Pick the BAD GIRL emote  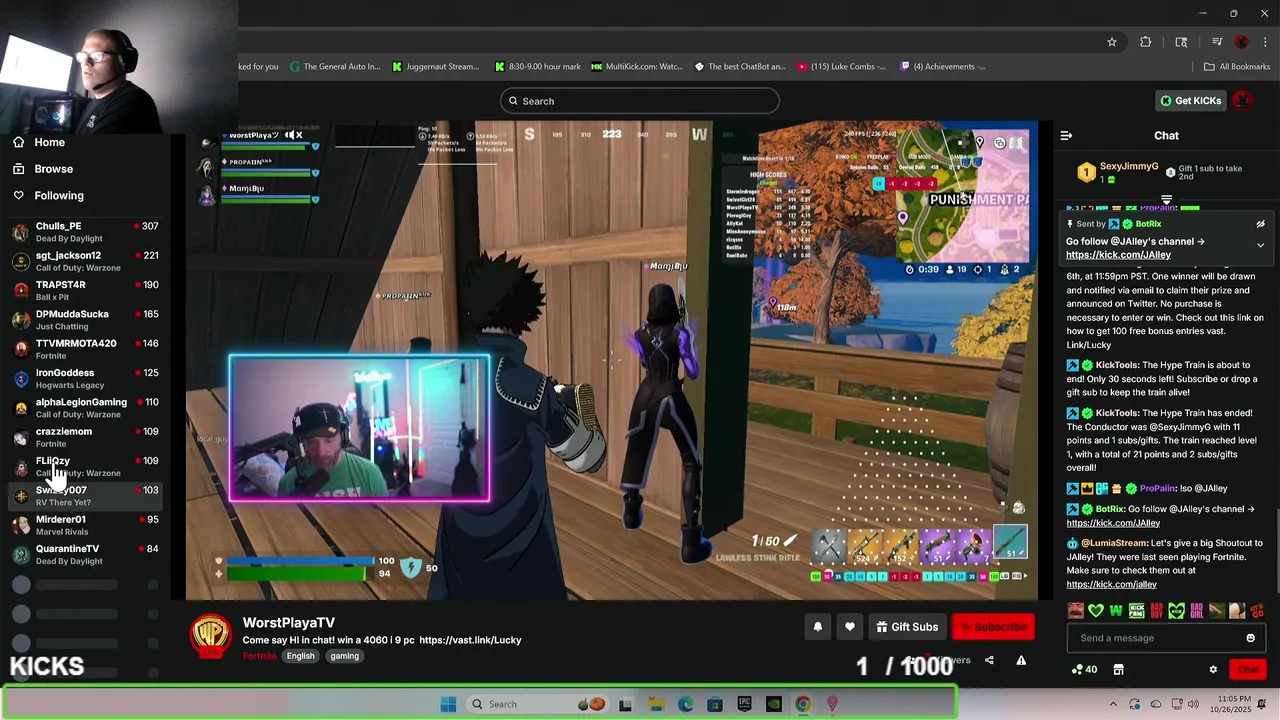click(1197, 611)
